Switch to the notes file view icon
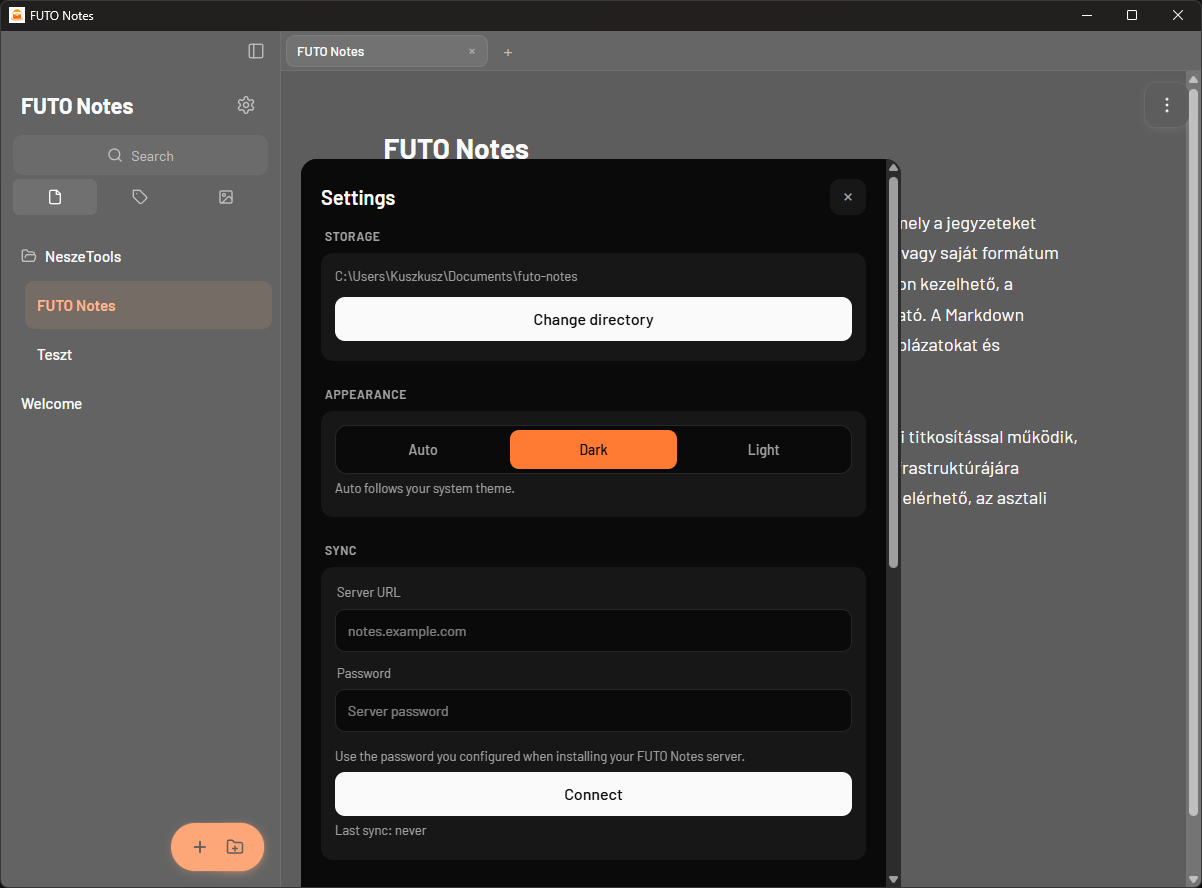The width and height of the screenshot is (1202, 888). [x=55, y=197]
